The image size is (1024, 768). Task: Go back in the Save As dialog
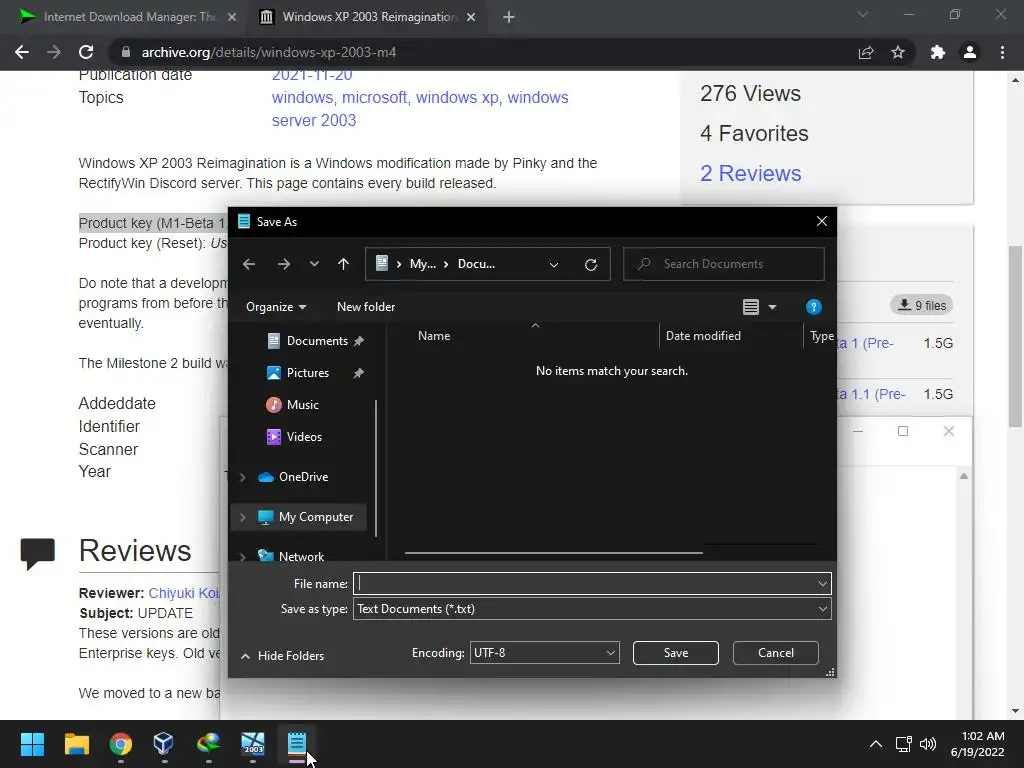click(x=249, y=264)
